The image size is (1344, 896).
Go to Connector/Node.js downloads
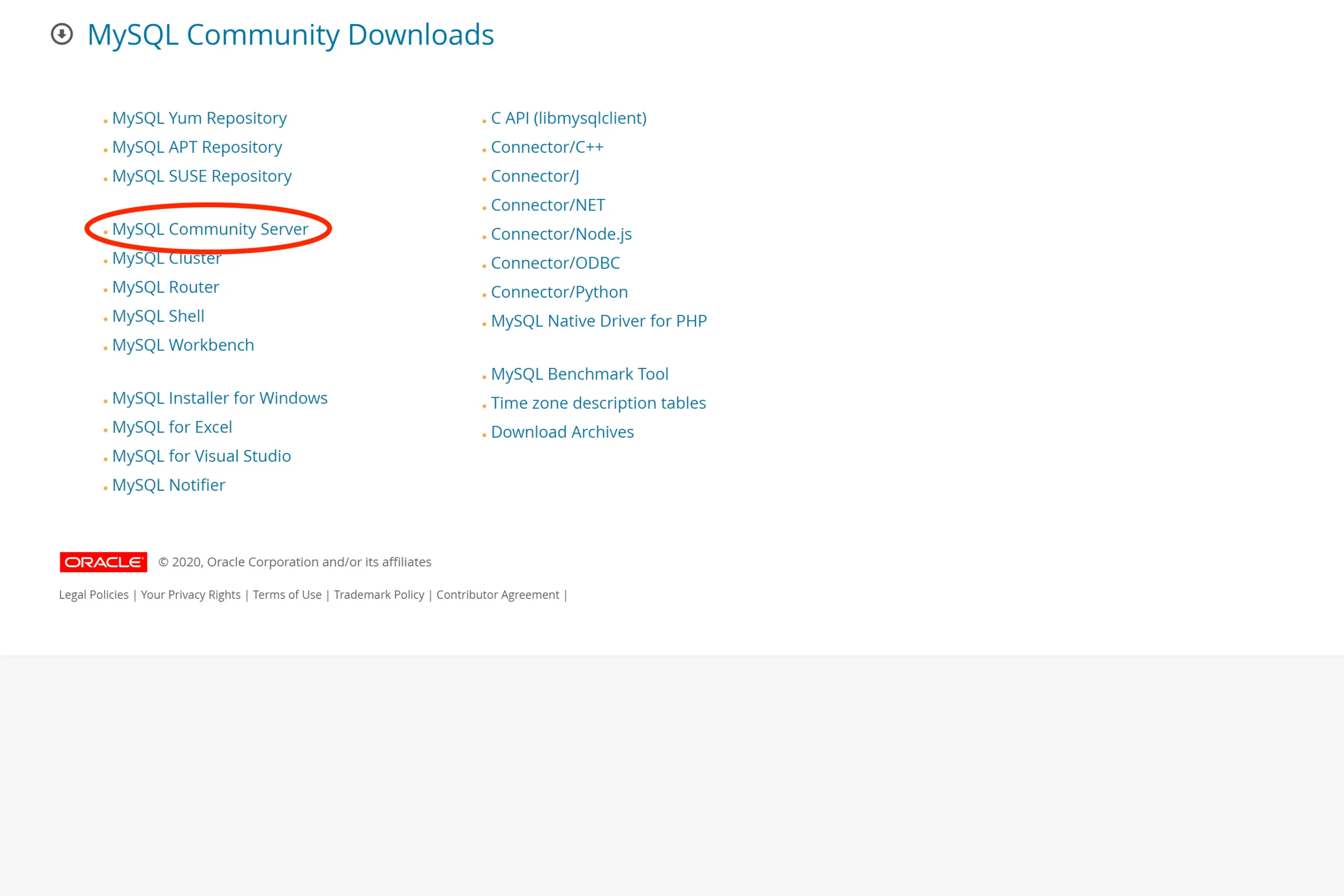[561, 234]
